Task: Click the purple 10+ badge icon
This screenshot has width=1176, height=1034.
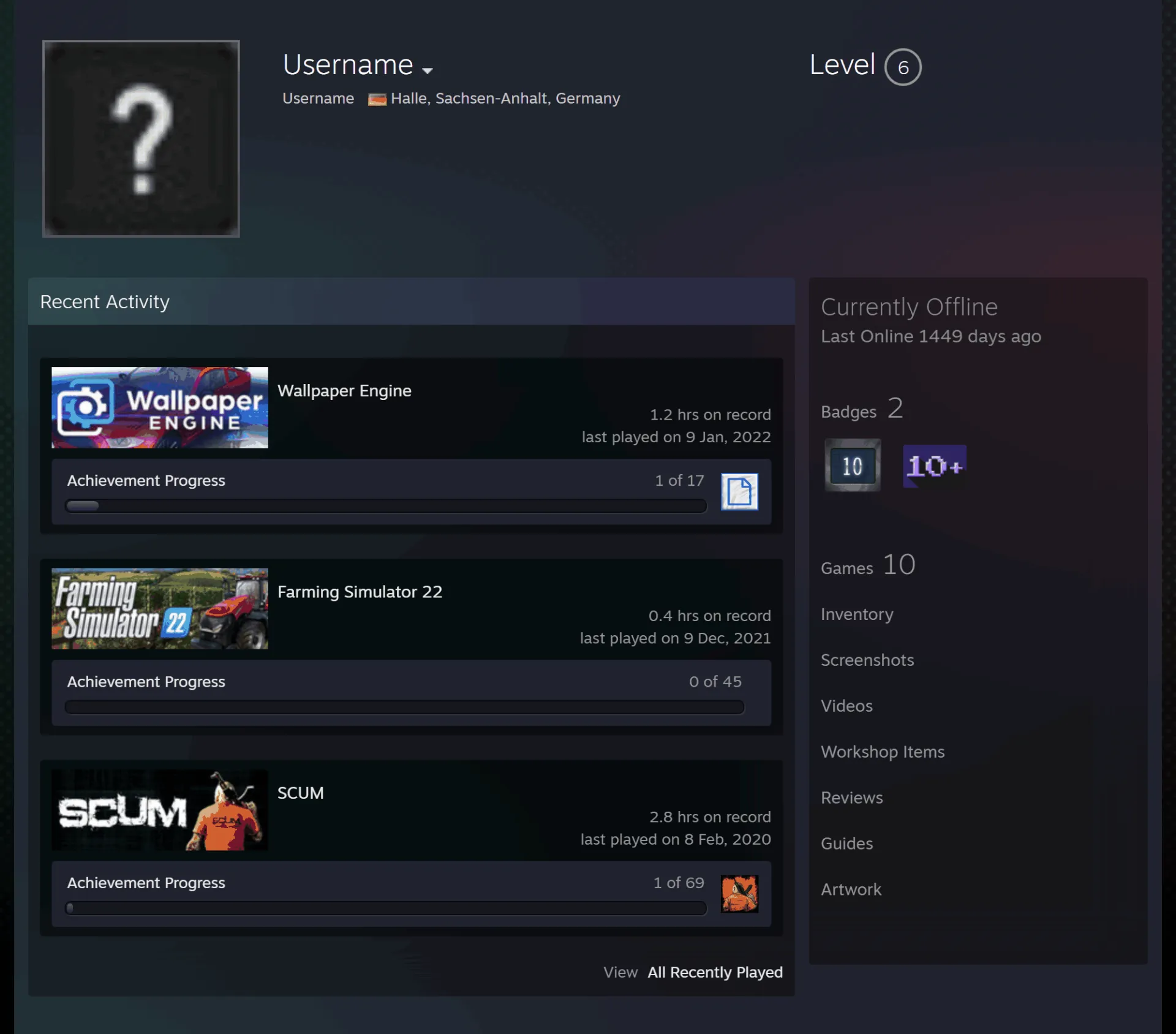Action: pos(934,466)
